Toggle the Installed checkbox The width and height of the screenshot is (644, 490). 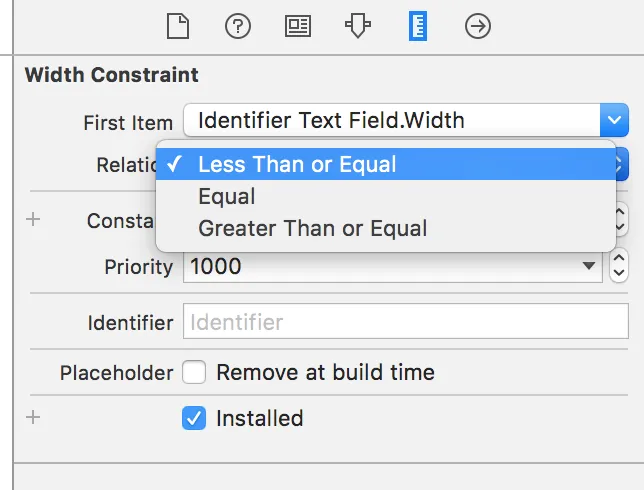(194, 418)
